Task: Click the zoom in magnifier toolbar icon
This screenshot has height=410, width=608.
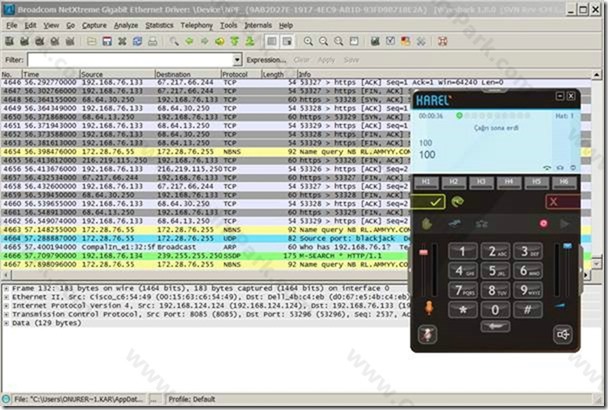Action: [308, 41]
